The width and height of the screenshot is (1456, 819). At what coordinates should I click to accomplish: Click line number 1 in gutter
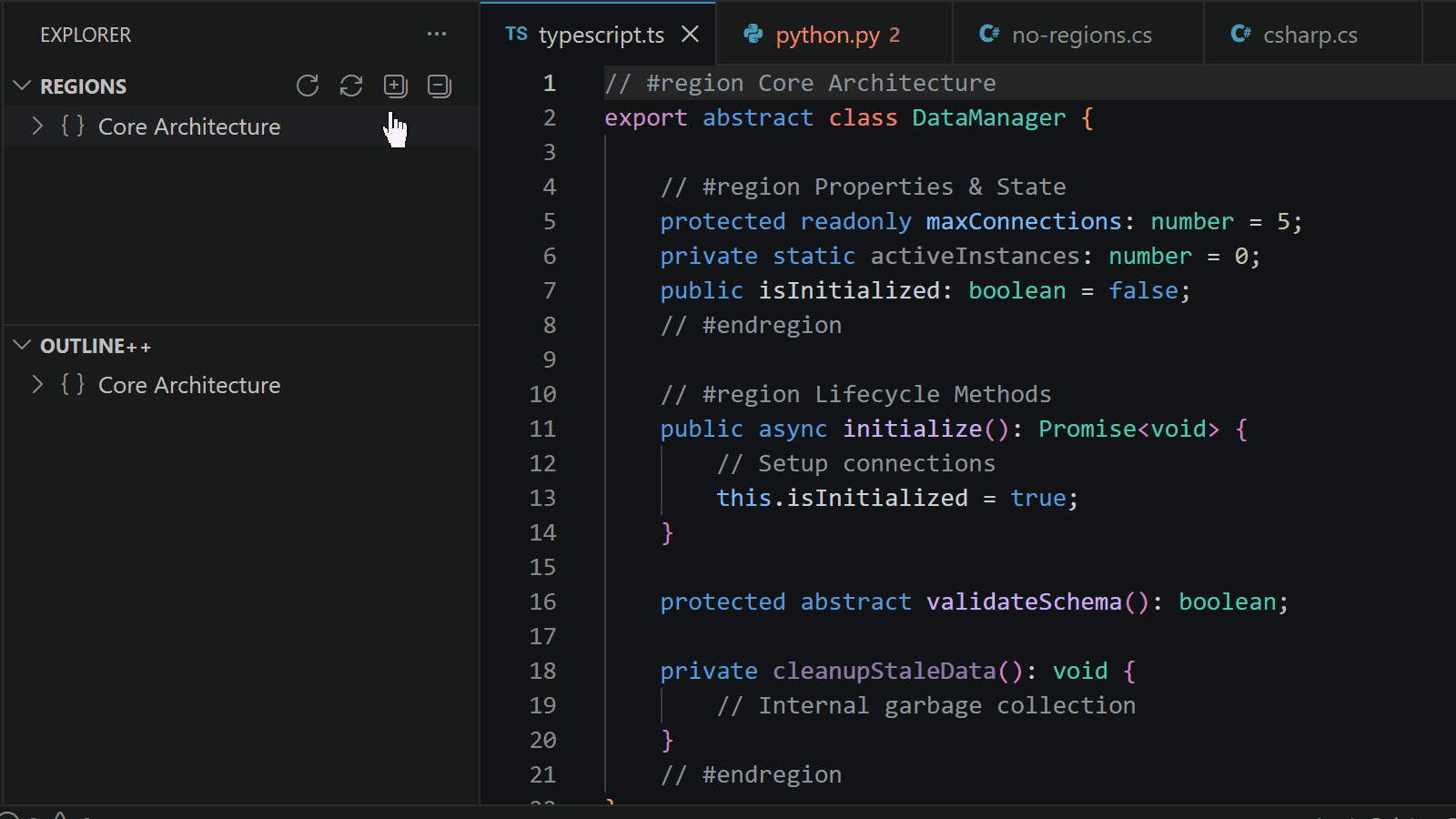pyautogui.click(x=550, y=83)
